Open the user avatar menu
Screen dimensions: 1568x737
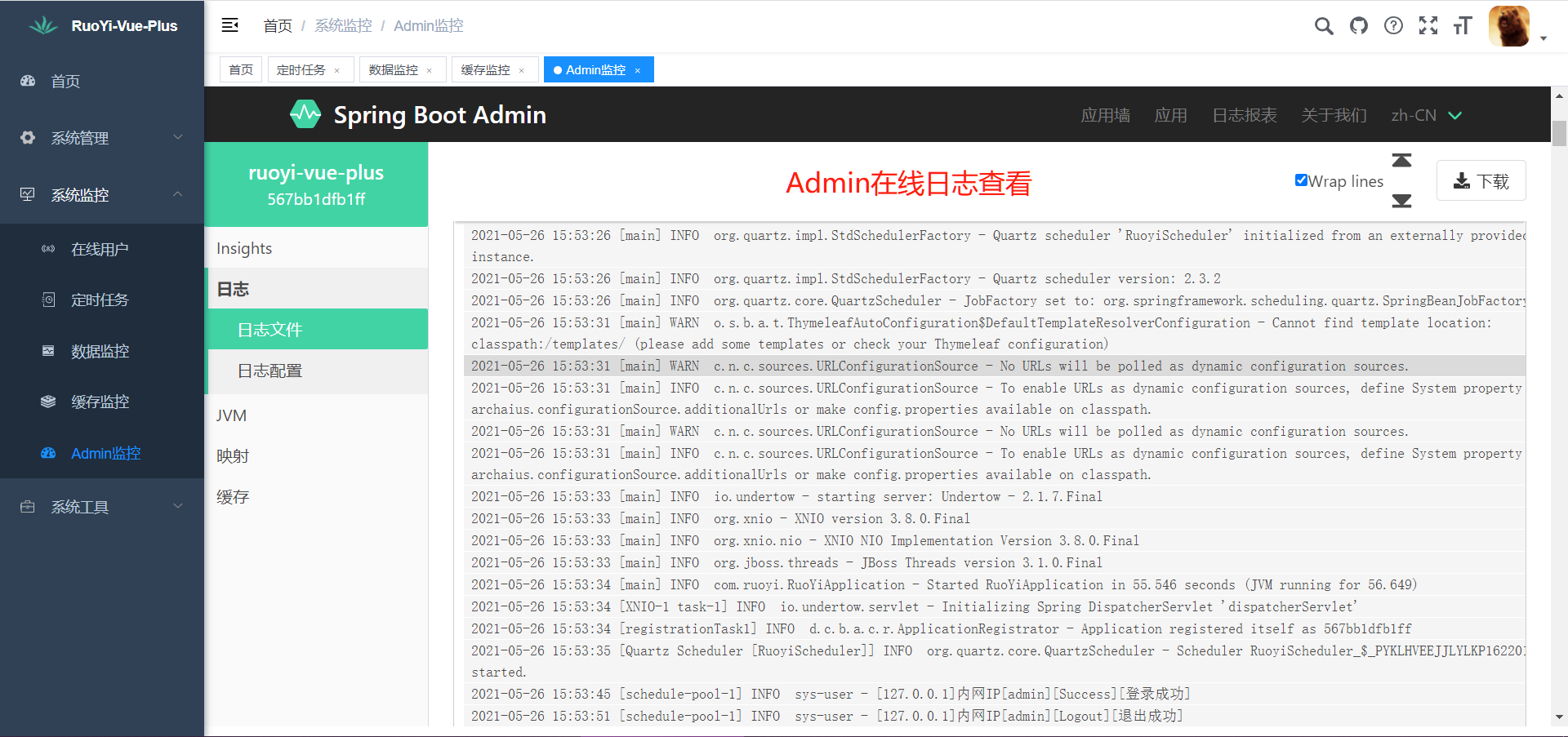pos(1509,26)
